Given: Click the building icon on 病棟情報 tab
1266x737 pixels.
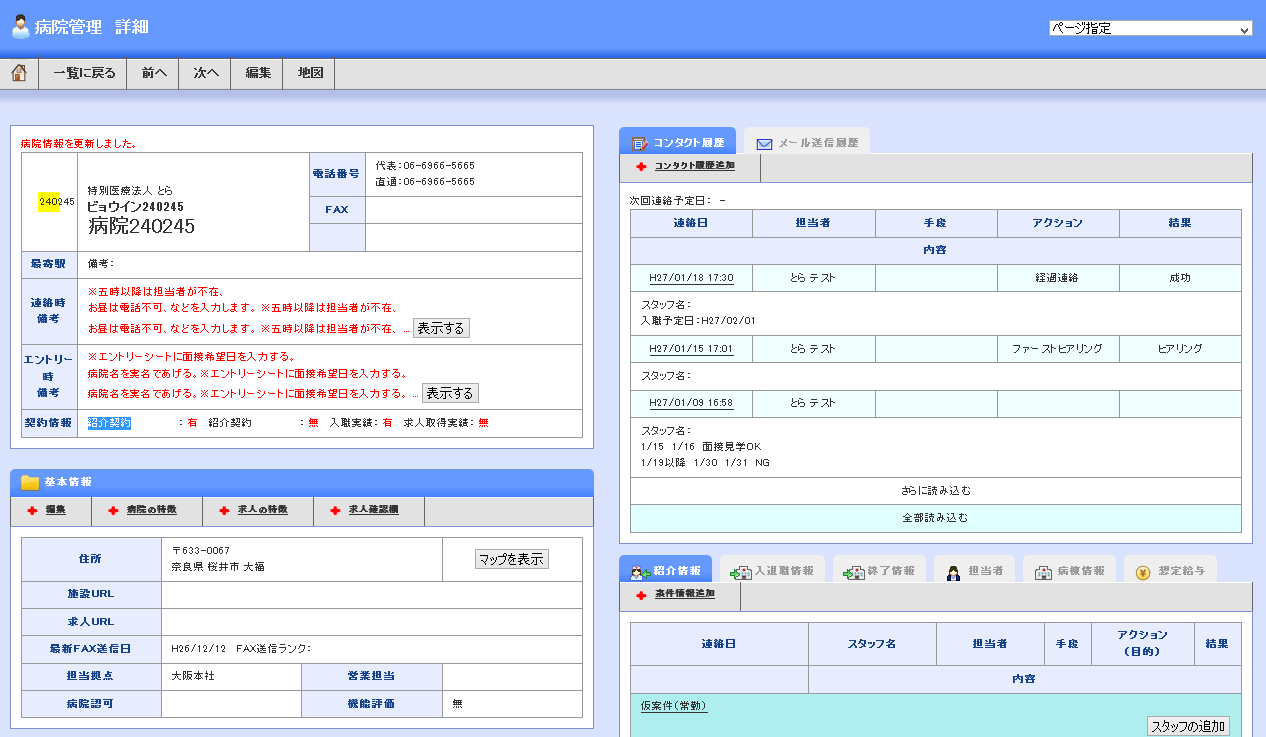Looking at the screenshot, I should tap(1043, 572).
